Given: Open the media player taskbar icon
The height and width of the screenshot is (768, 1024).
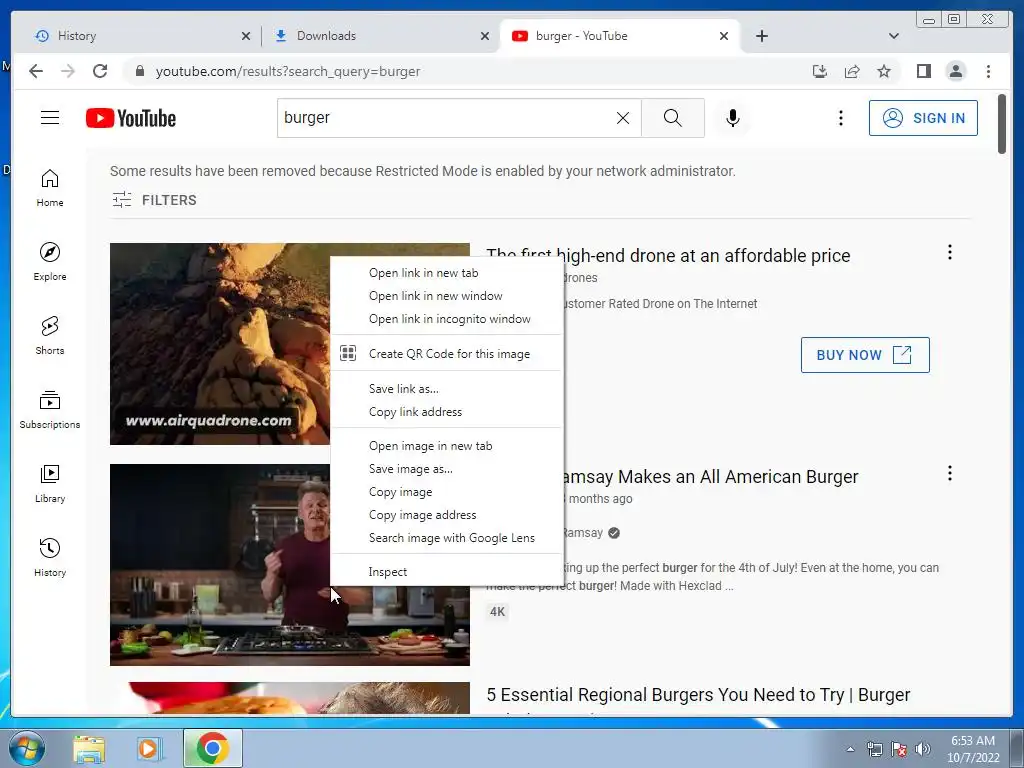Looking at the screenshot, I should point(148,748).
